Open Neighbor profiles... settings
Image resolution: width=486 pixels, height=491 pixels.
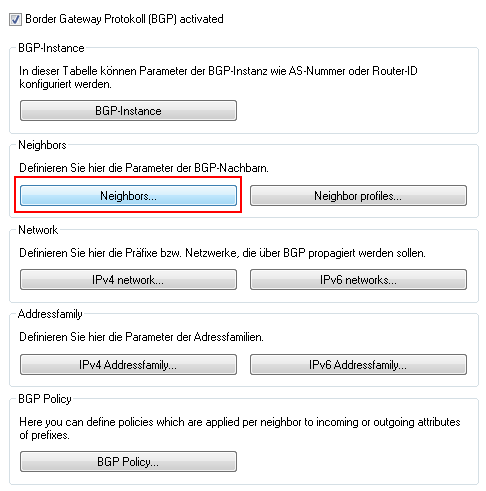[x=358, y=196]
